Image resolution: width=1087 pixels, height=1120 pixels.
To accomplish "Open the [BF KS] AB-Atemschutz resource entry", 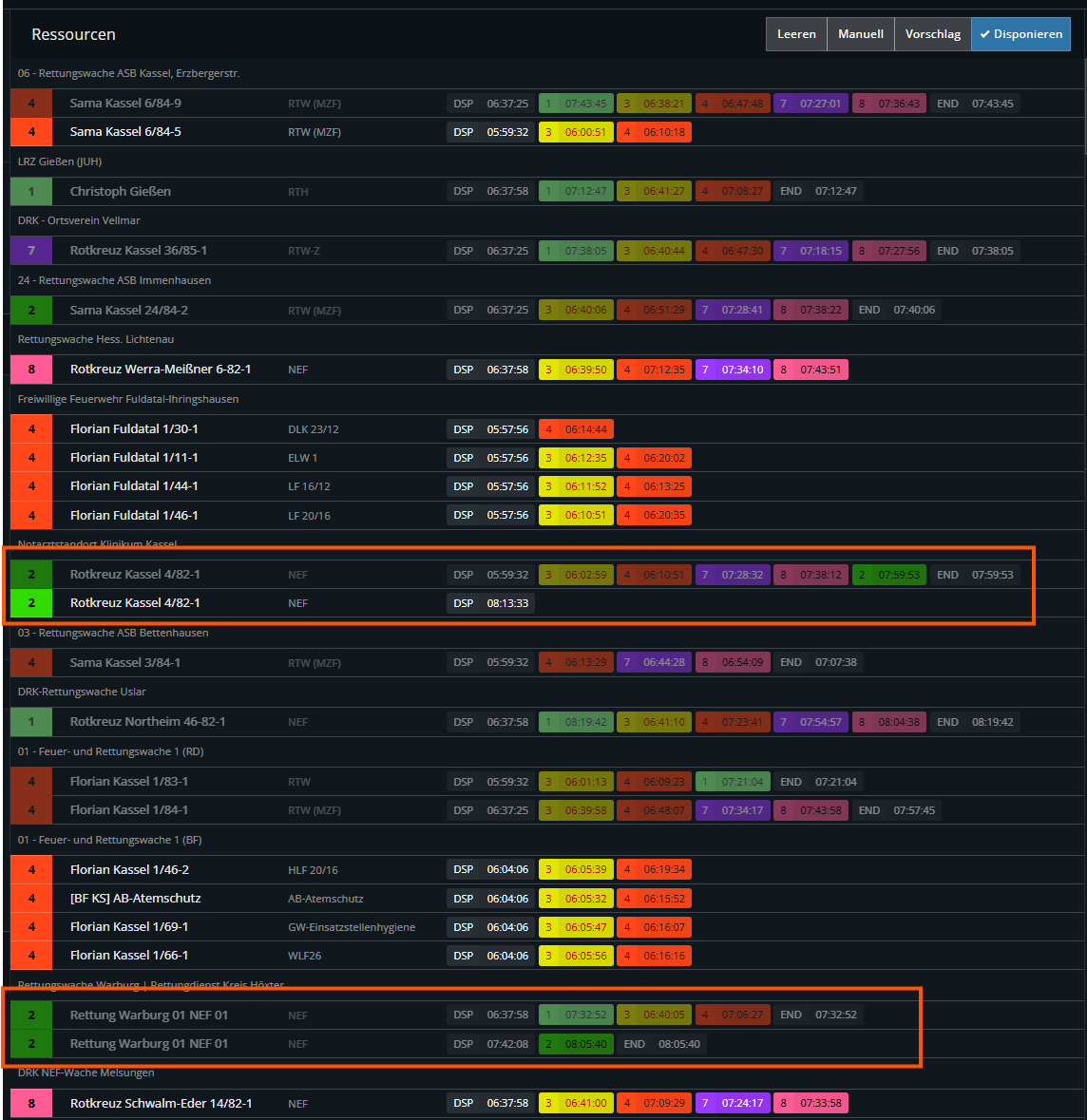I will point(135,899).
